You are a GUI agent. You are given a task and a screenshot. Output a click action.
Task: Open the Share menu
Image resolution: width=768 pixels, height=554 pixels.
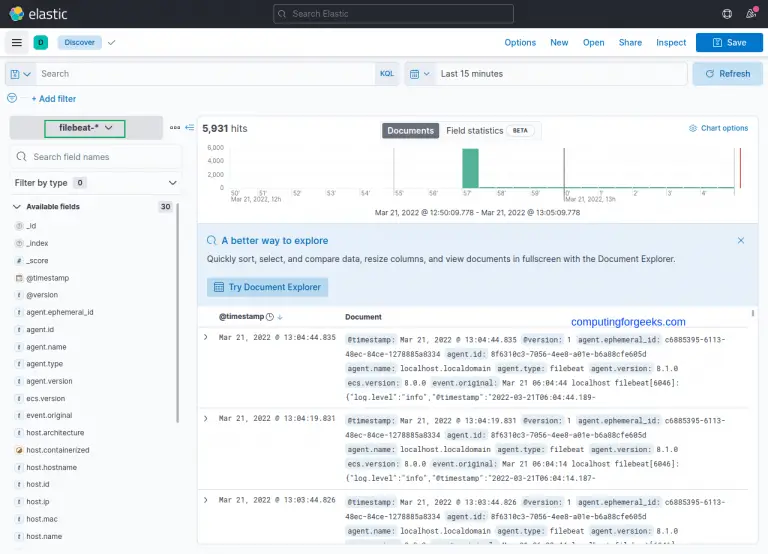pos(630,43)
